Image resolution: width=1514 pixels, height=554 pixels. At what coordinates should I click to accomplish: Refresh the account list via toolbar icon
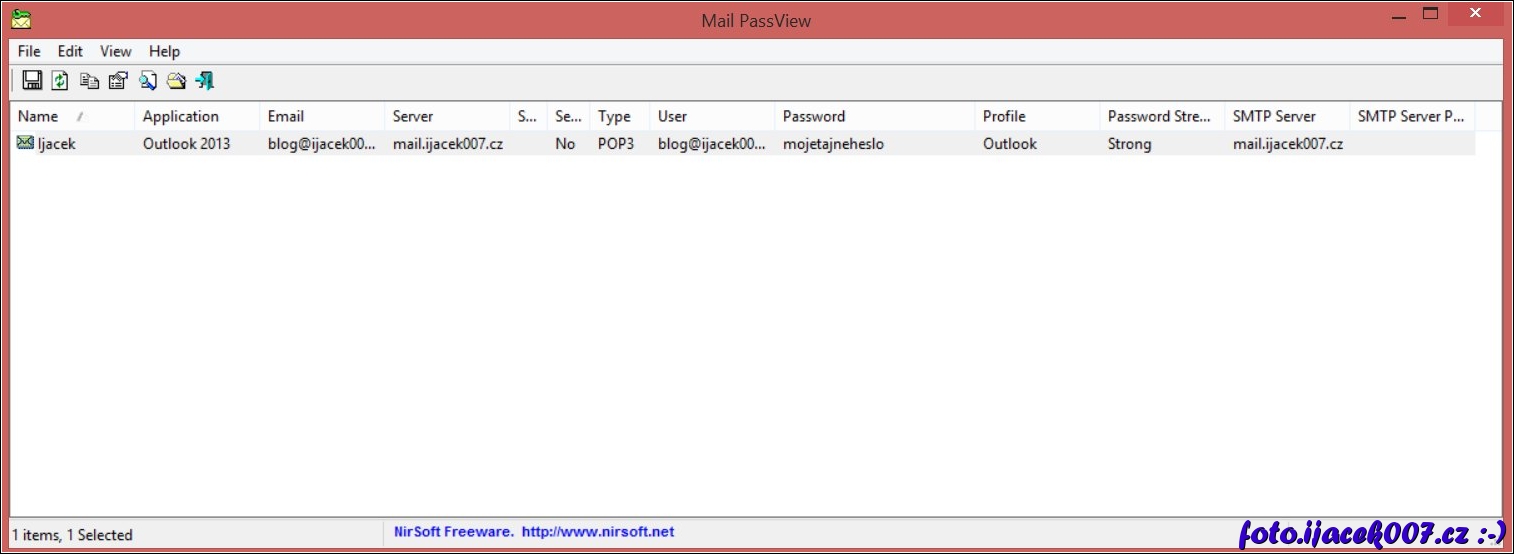click(x=60, y=81)
